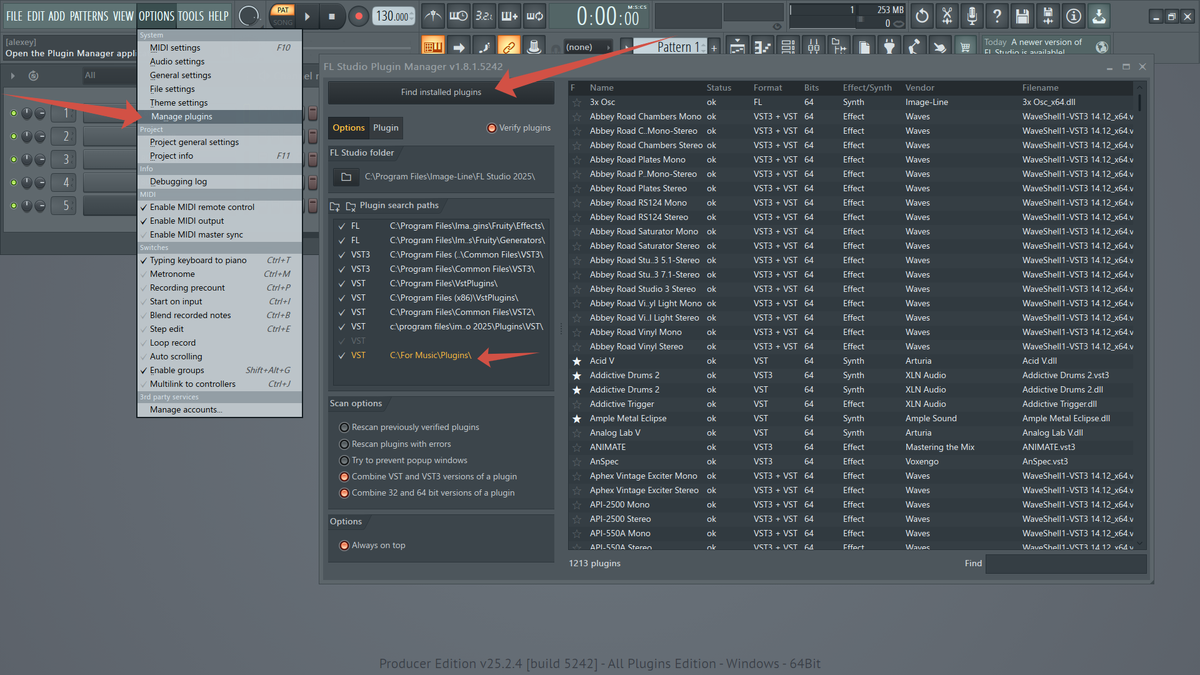The height and width of the screenshot is (675, 1200).
Task: Mute channel 1 with its green LED
Action: (x=14, y=113)
